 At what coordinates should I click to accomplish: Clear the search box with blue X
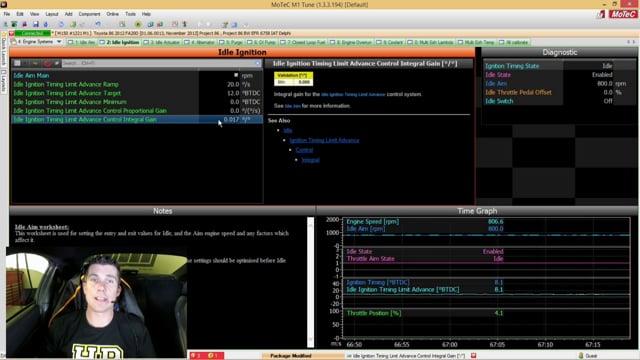coord(258,63)
